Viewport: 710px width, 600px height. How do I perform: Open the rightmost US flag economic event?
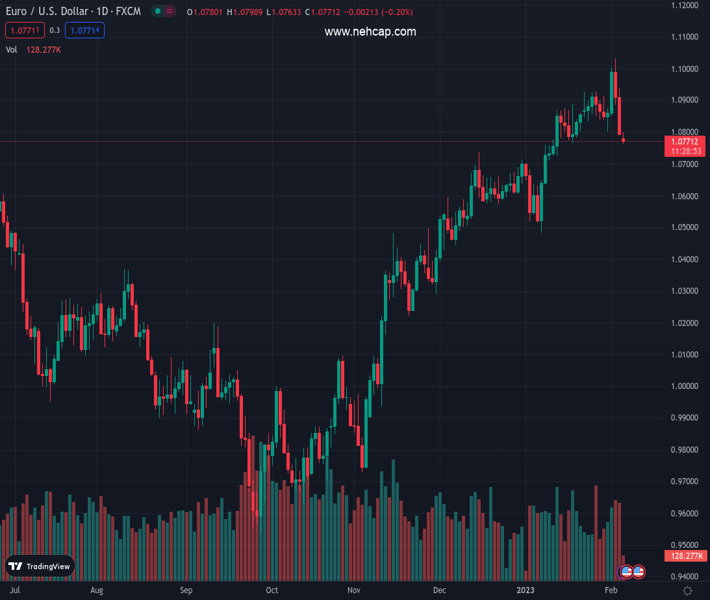pos(638,571)
